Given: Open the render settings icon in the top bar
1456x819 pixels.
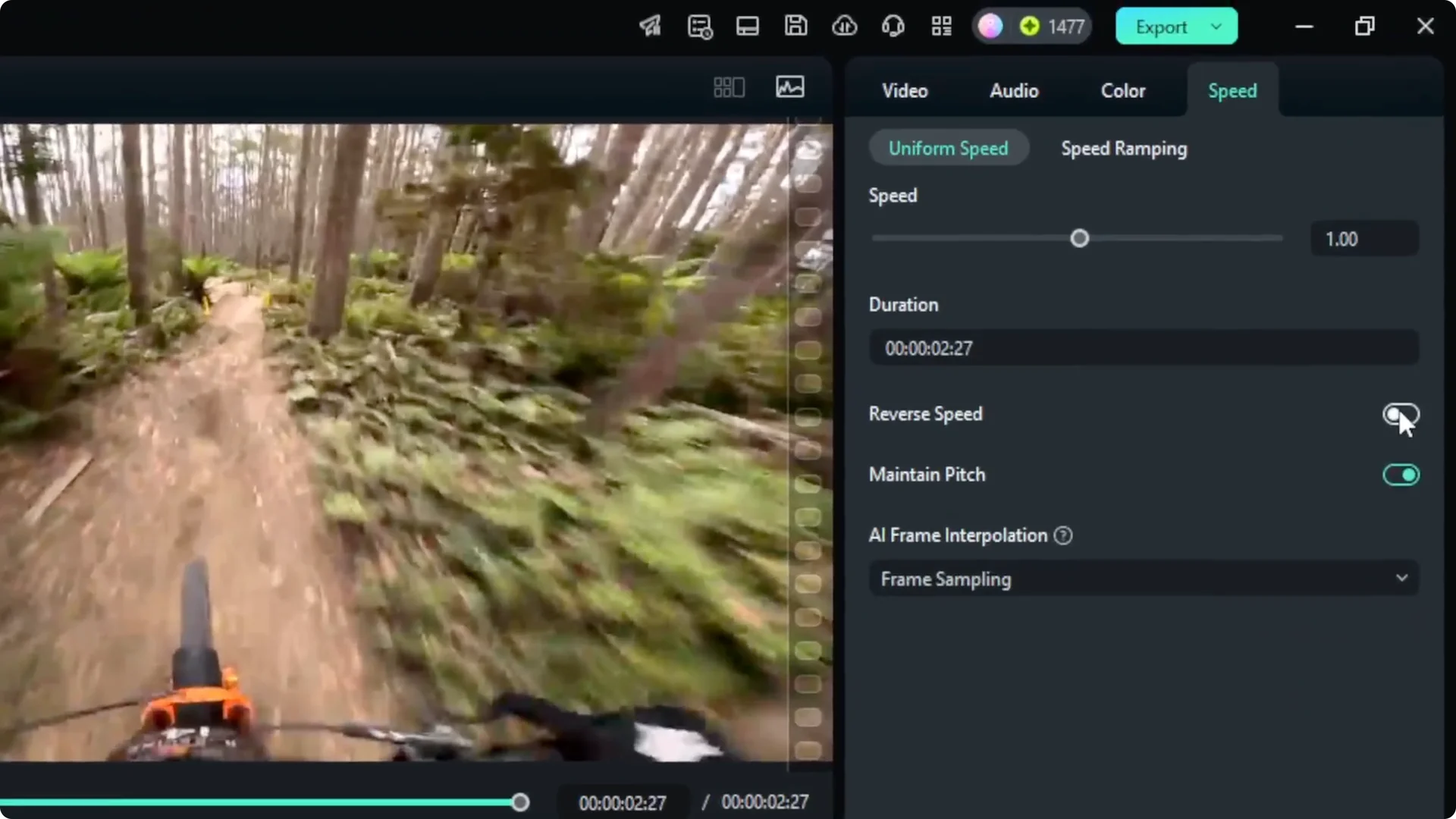Looking at the screenshot, I should pyautogui.click(x=700, y=26).
